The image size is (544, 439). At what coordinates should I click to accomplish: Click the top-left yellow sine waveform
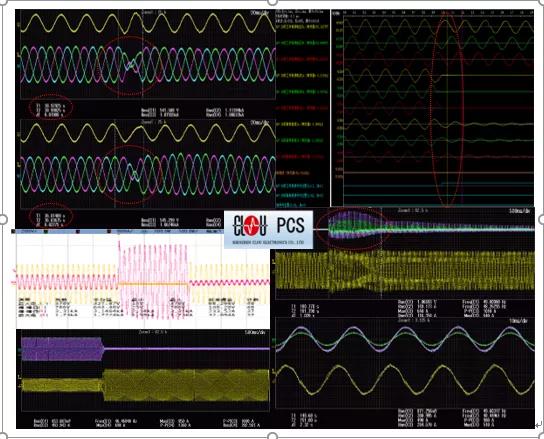pyautogui.click(x=148, y=24)
